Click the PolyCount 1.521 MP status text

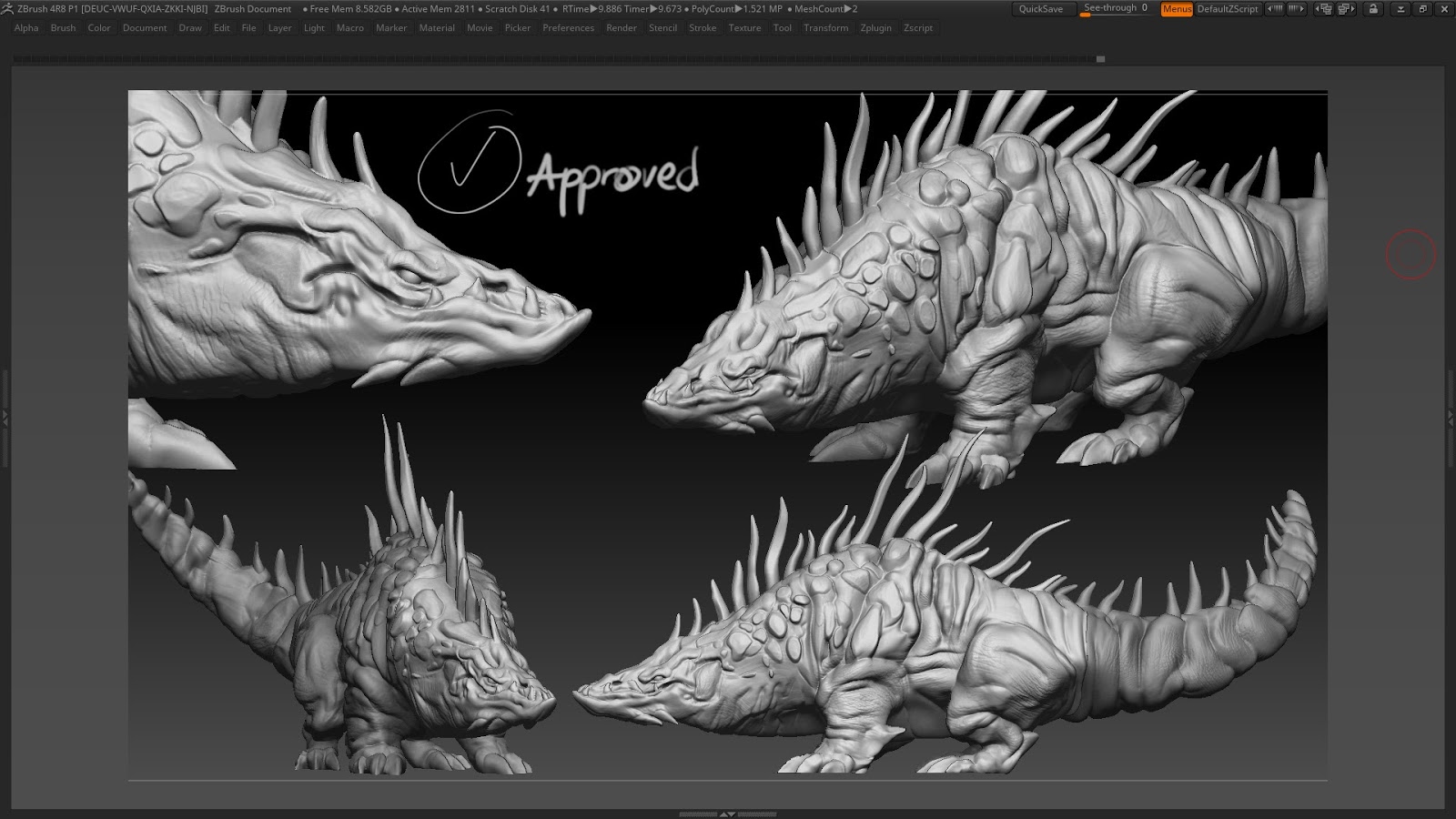pyautogui.click(x=736, y=9)
